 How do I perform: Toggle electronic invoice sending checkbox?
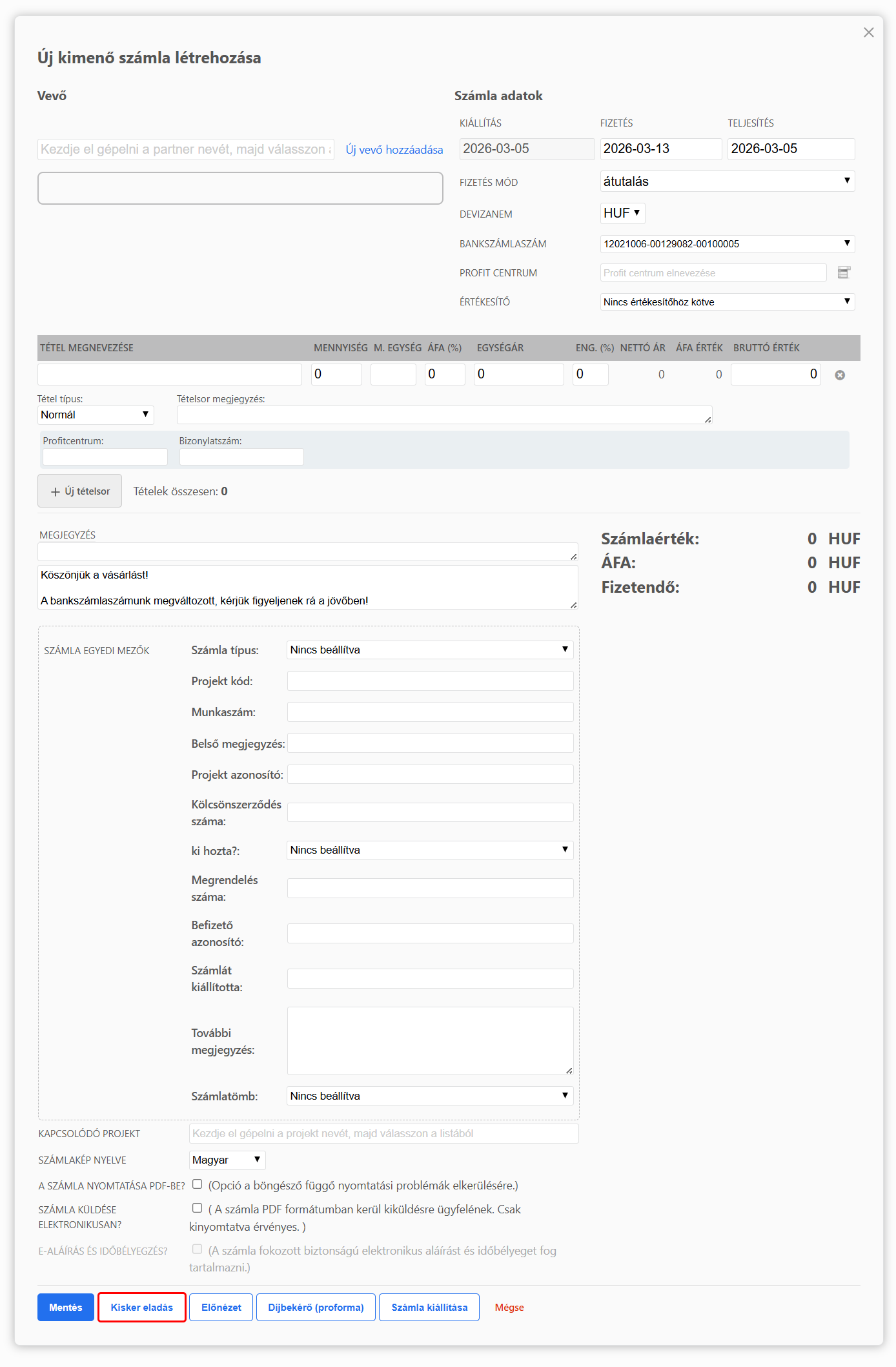click(198, 1208)
